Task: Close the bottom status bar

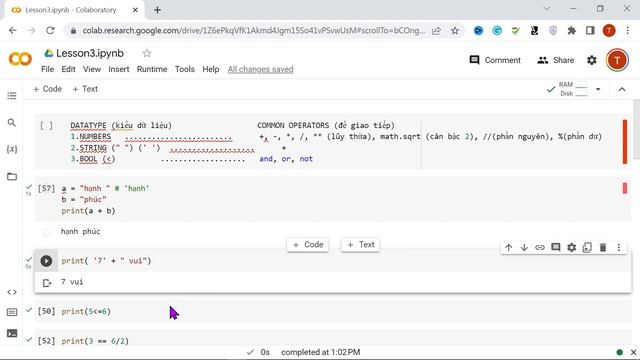Action: tap(633, 352)
